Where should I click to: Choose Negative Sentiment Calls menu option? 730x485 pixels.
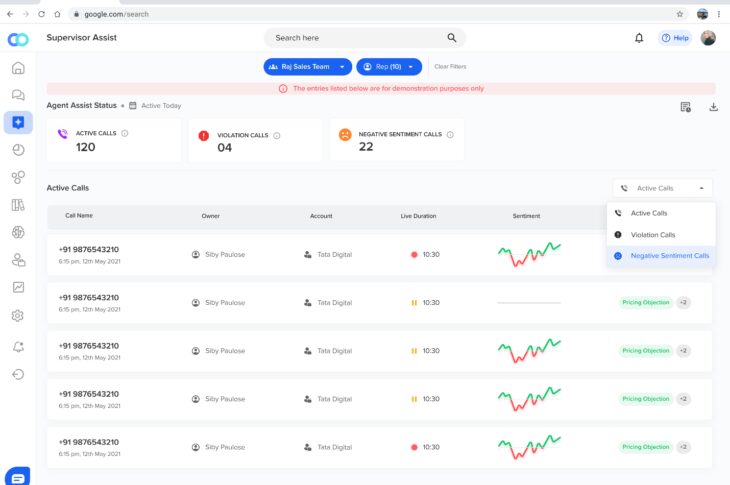tap(669, 256)
